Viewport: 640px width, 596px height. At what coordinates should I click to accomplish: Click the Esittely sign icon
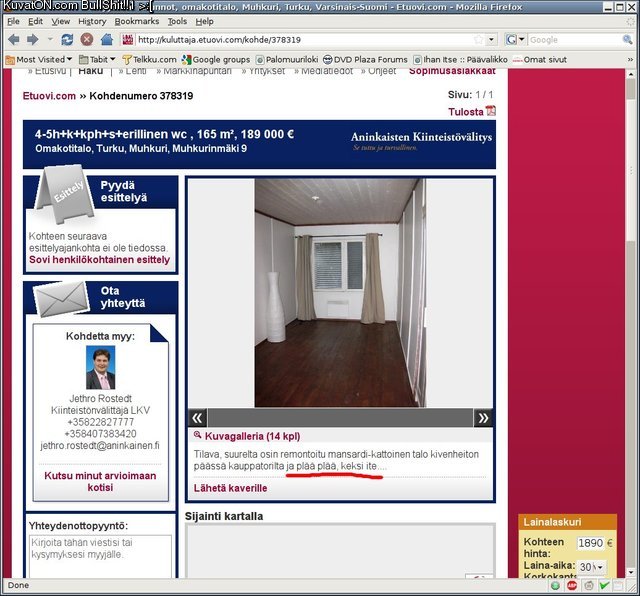[65, 193]
